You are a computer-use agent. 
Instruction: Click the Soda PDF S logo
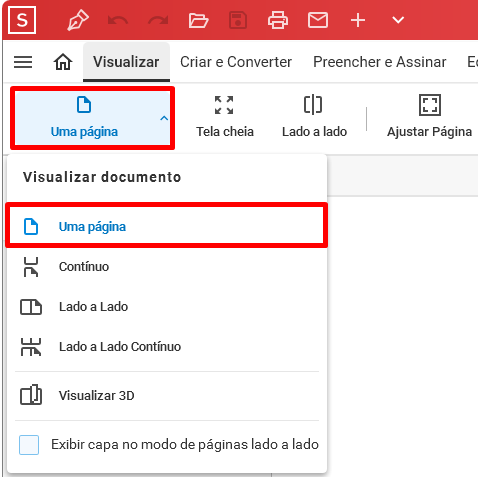coord(22,20)
